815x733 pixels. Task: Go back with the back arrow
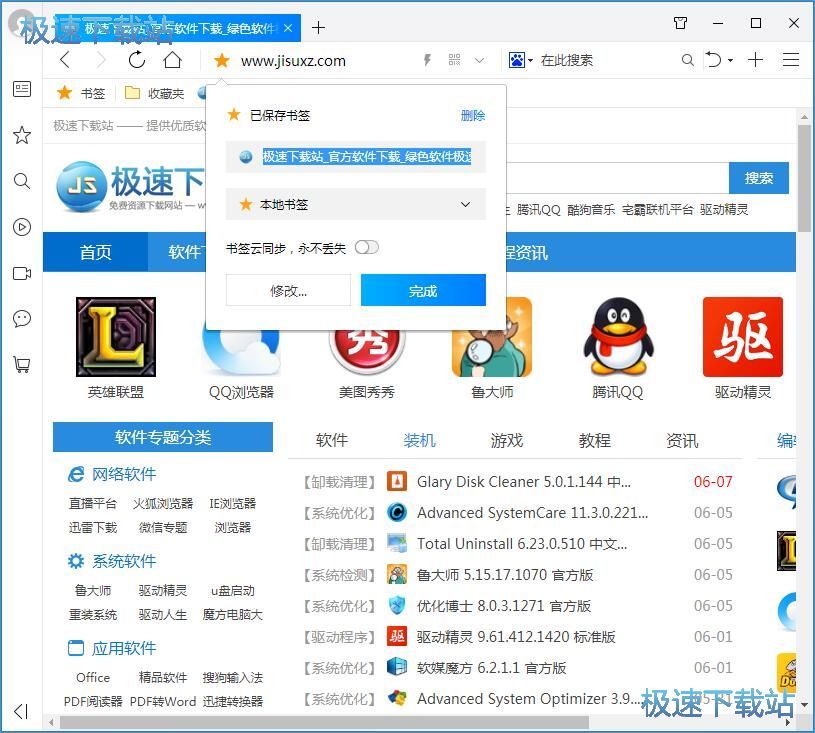(x=65, y=60)
